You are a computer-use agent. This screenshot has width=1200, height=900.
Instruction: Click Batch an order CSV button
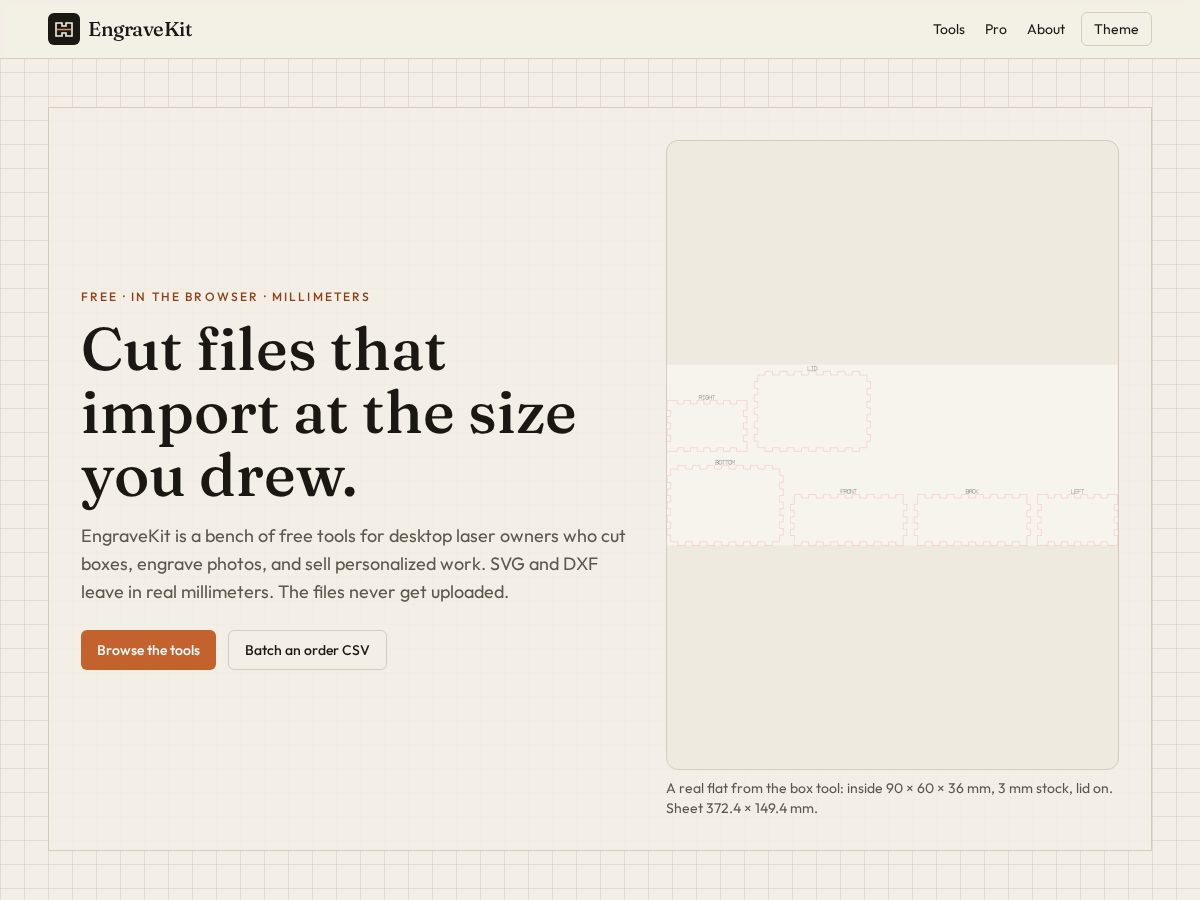[307, 650]
